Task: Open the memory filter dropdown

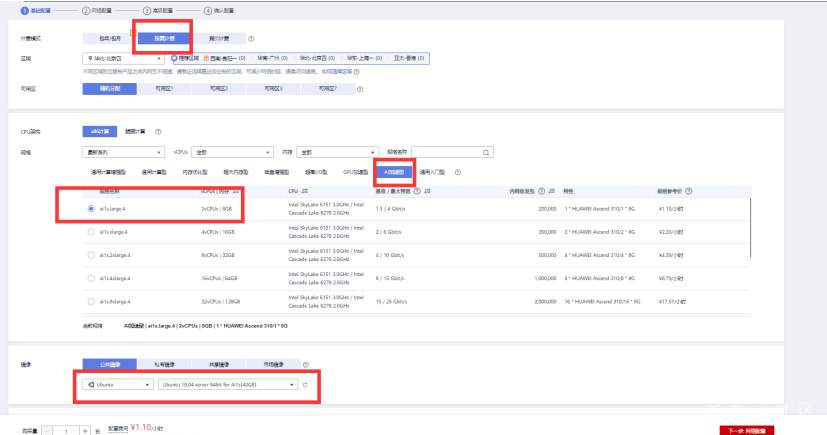Action: pos(337,152)
